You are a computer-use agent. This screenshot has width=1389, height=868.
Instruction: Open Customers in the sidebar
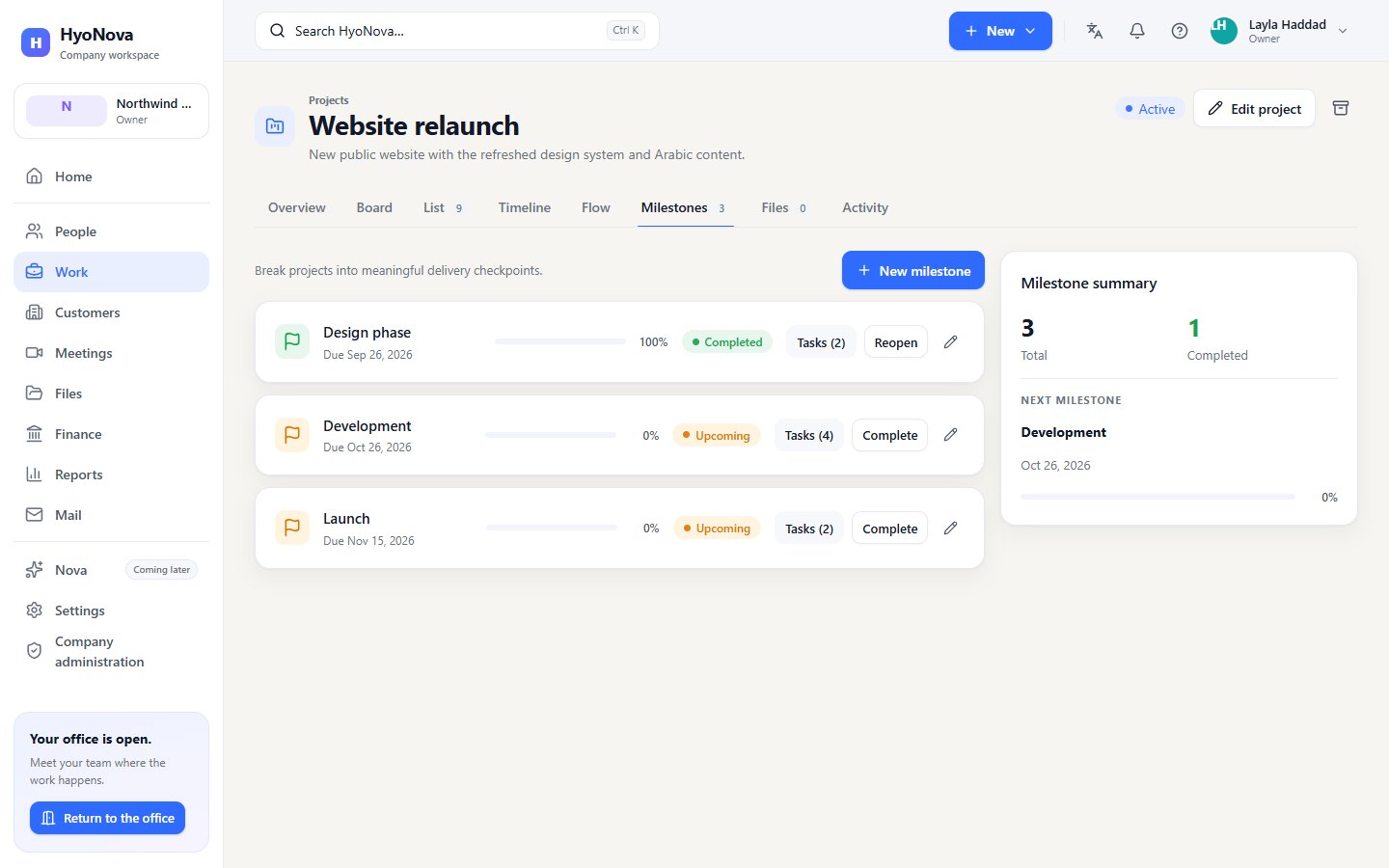[x=111, y=312]
